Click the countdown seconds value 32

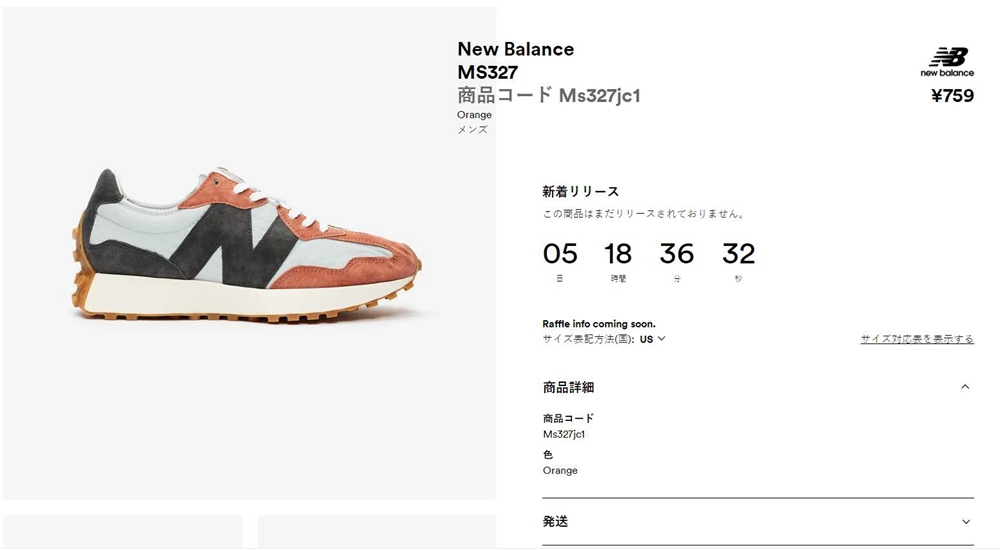739,254
